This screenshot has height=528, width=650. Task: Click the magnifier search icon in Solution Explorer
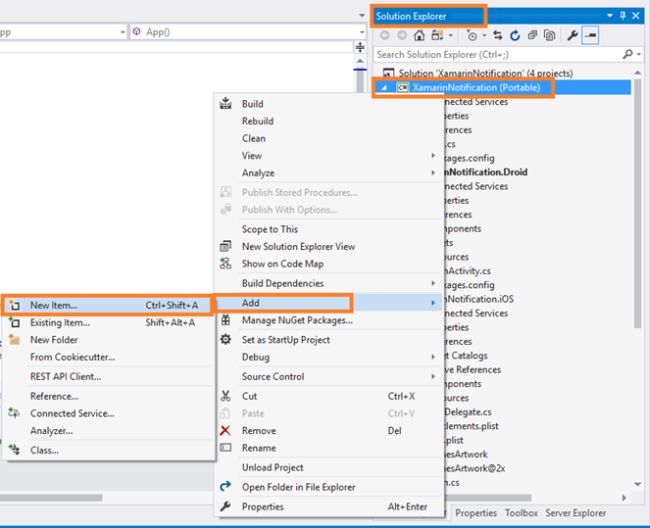pos(628,54)
